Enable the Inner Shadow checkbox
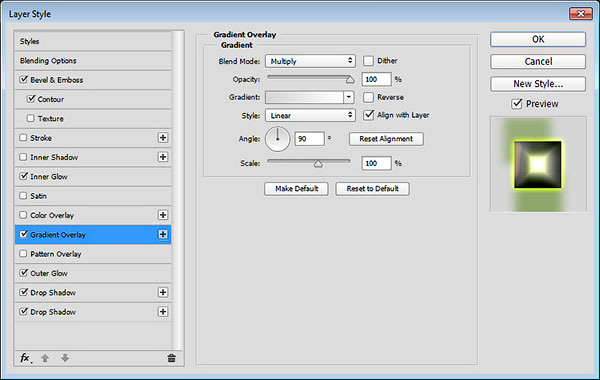Image resolution: width=600 pixels, height=380 pixels. [x=23, y=157]
